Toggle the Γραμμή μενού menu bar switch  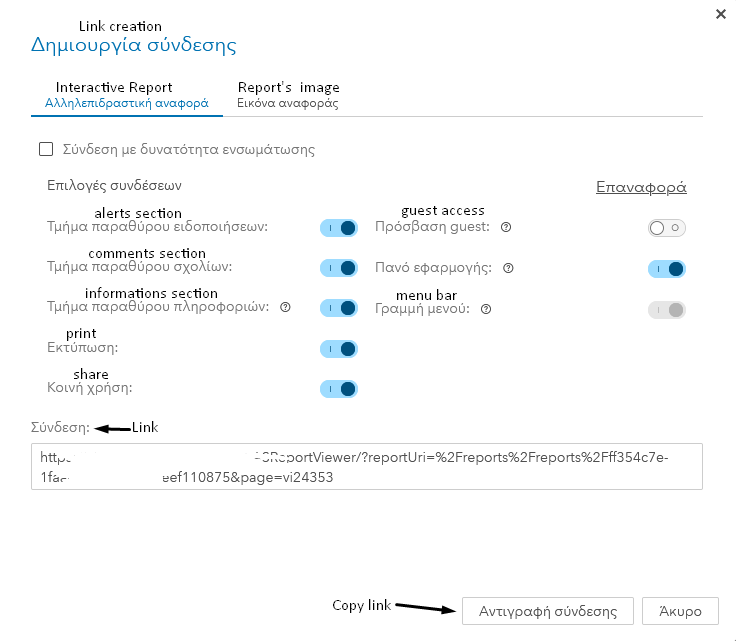tap(666, 310)
